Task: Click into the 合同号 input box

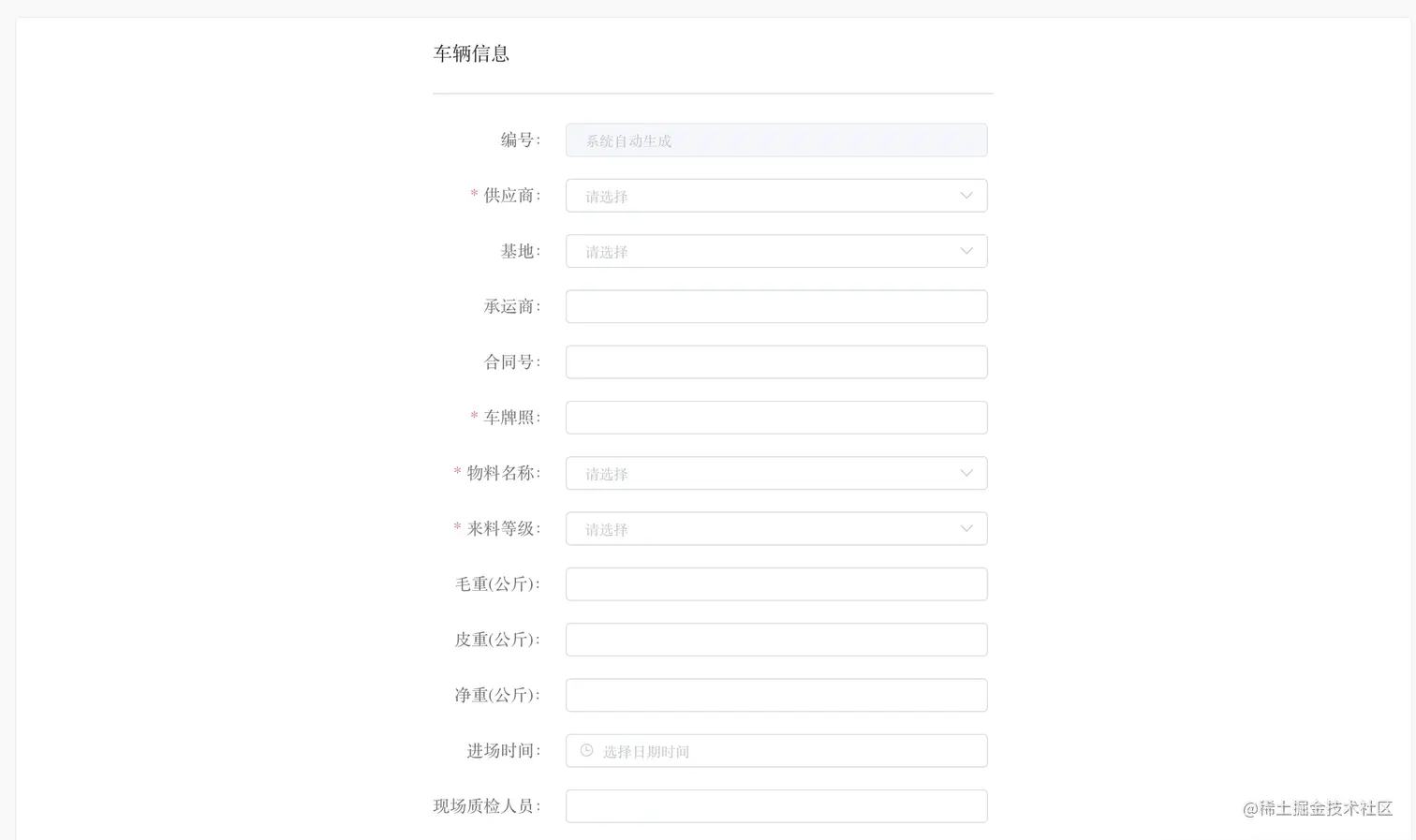Action: 775,361
